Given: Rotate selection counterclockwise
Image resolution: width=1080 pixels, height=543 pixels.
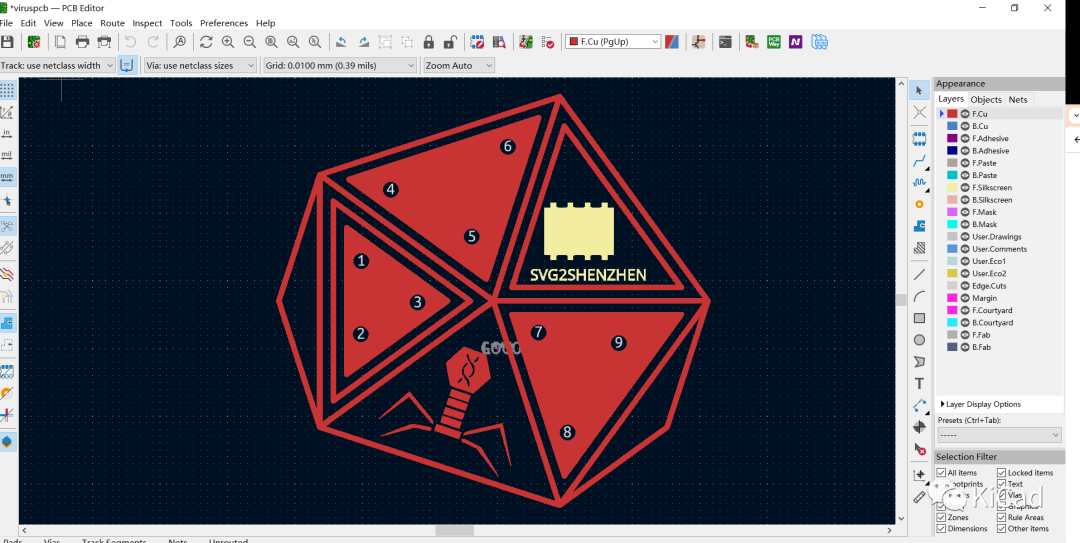Looking at the screenshot, I should click(x=341, y=42).
